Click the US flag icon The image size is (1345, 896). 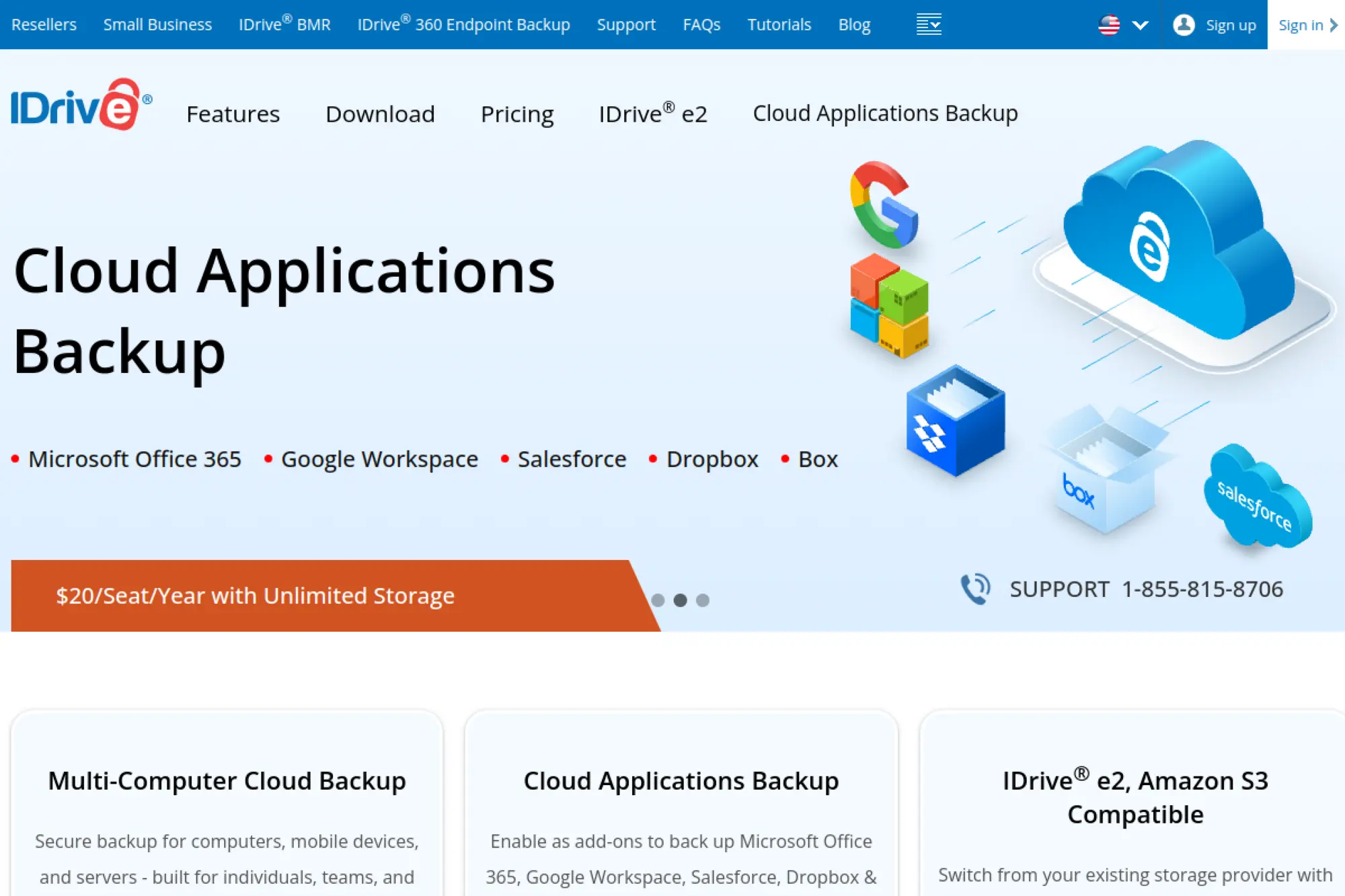1109,25
